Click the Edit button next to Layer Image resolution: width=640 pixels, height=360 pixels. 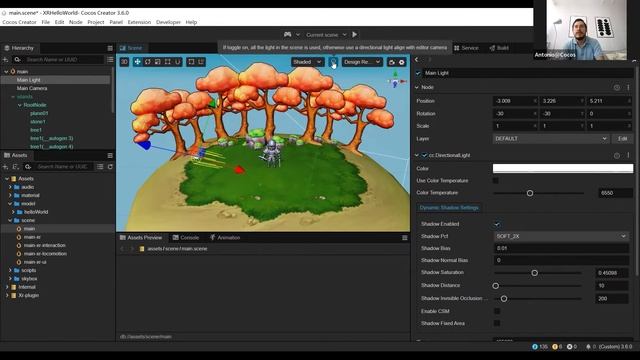coord(622,139)
